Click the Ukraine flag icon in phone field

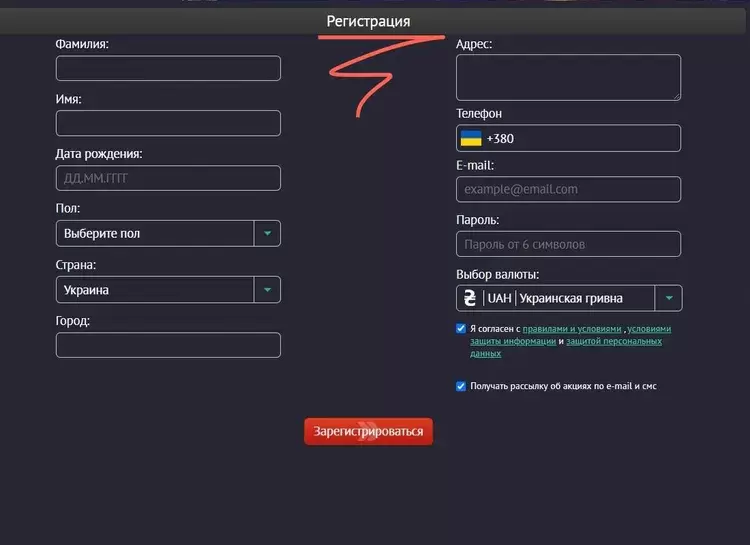(471, 138)
